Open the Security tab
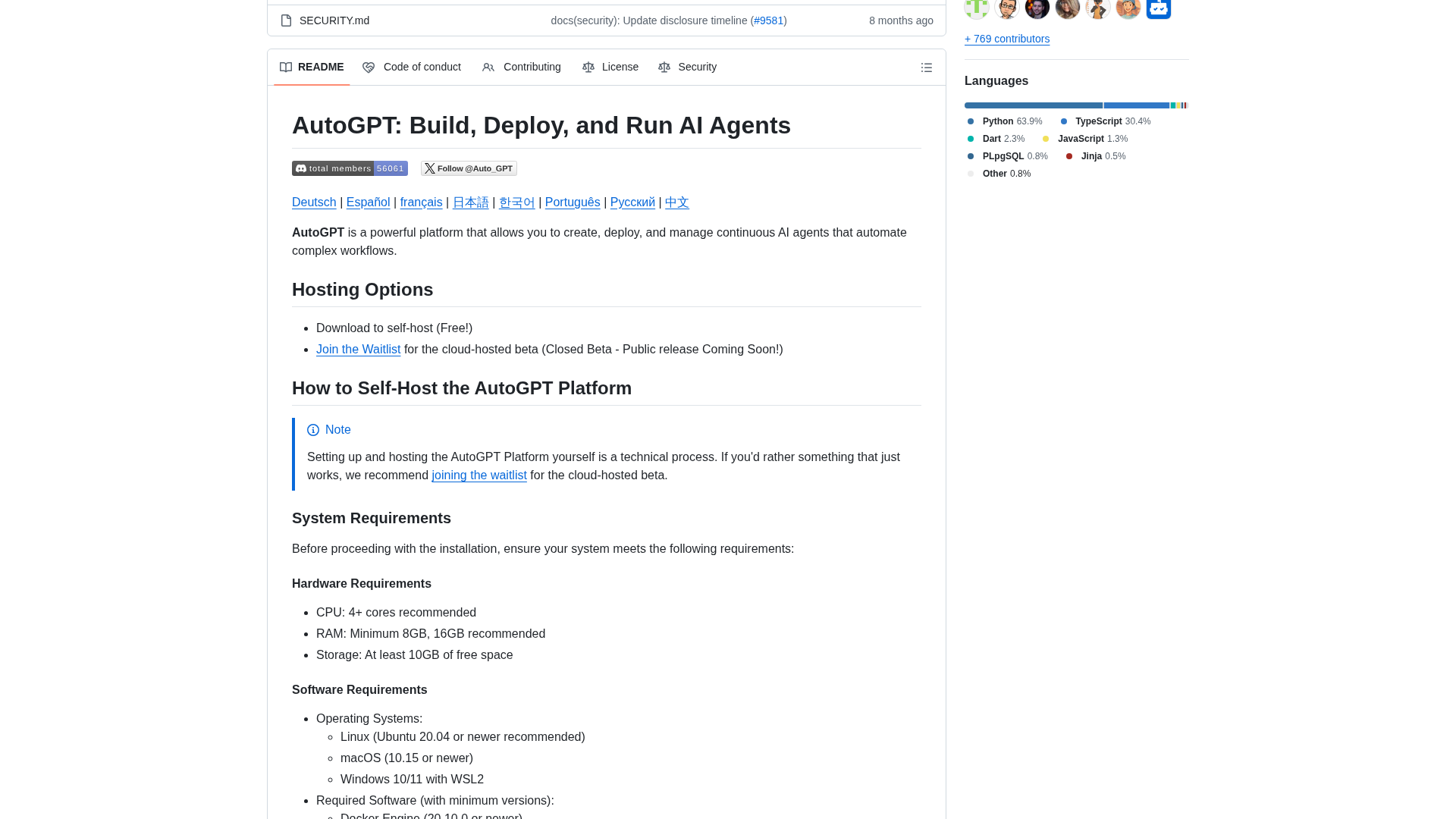 point(698,67)
